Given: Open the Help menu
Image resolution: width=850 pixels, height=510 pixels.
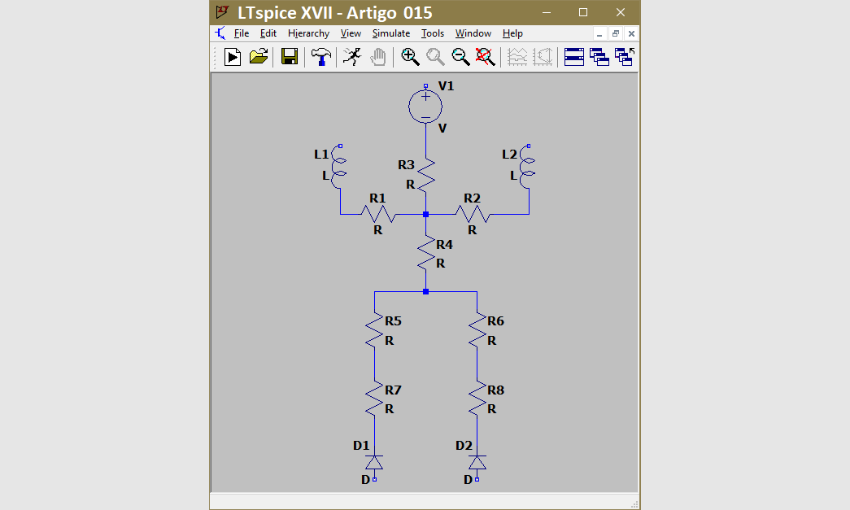Looking at the screenshot, I should [513, 33].
